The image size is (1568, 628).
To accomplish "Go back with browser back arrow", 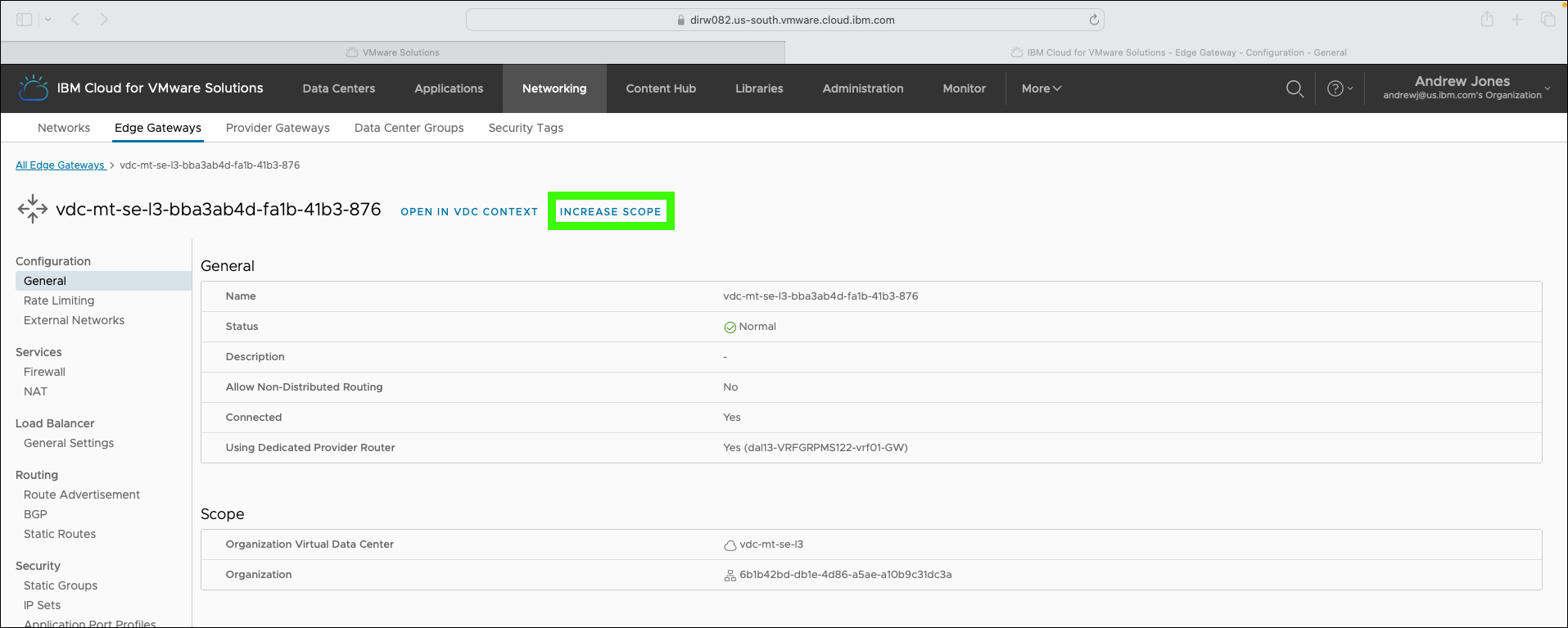I will 75,20.
